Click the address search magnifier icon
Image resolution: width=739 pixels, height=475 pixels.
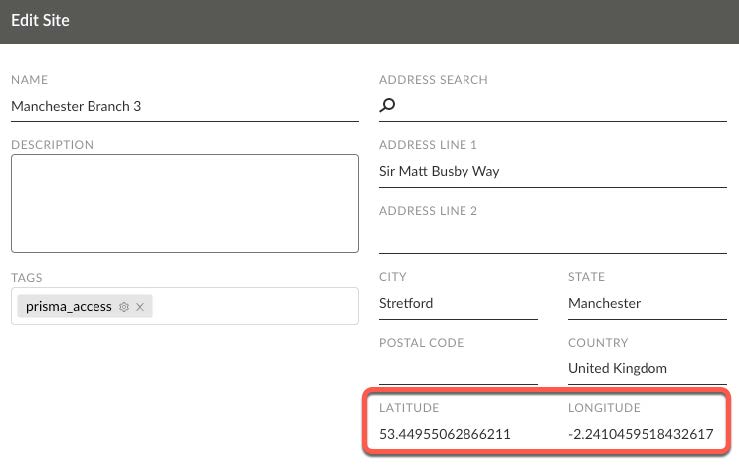(388, 105)
